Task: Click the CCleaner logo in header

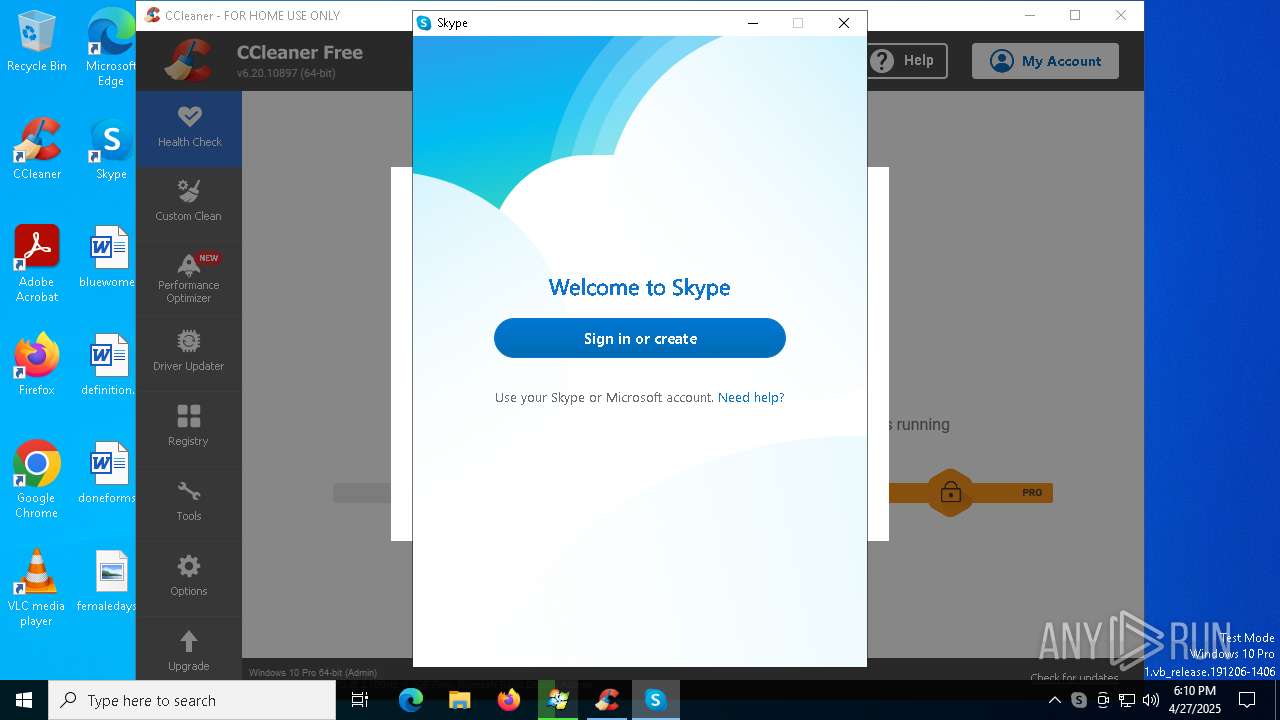Action: [x=189, y=61]
